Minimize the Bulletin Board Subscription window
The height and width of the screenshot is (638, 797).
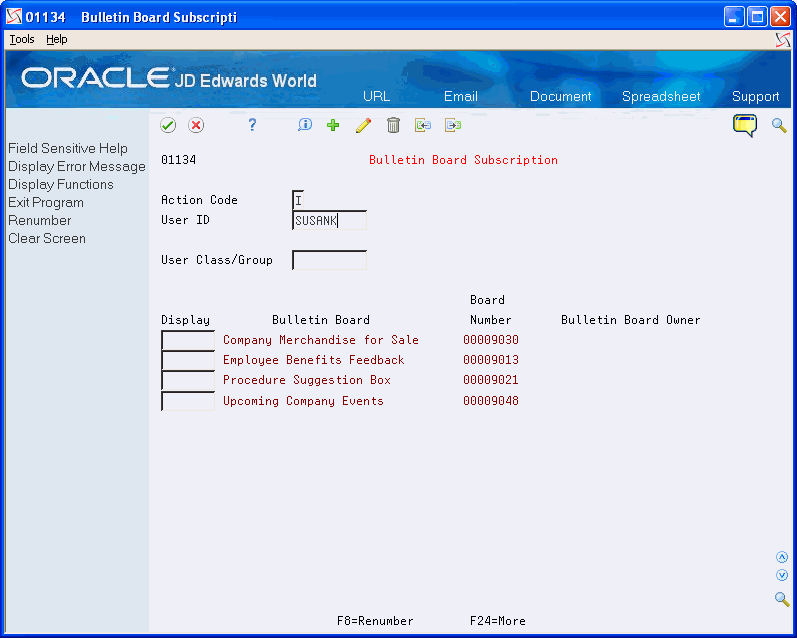(x=734, y=17)
